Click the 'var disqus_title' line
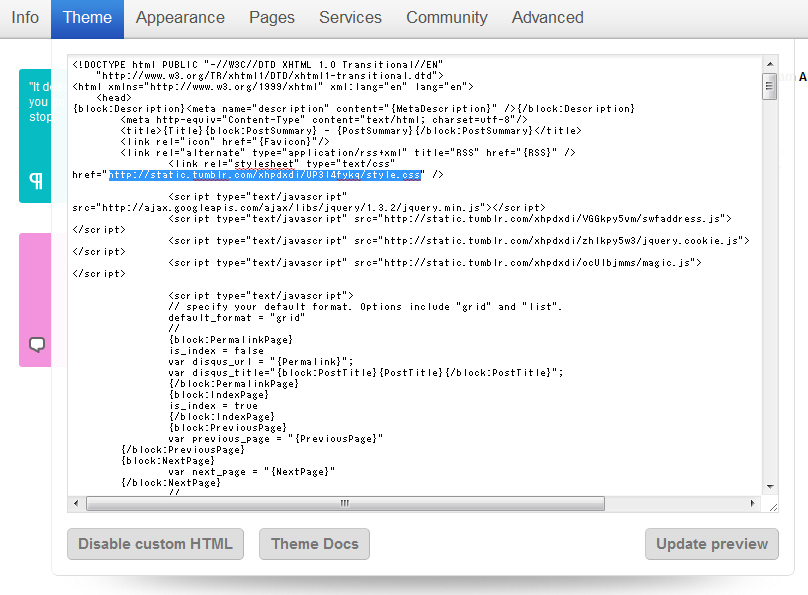The image size is (808, 595). 366,372
